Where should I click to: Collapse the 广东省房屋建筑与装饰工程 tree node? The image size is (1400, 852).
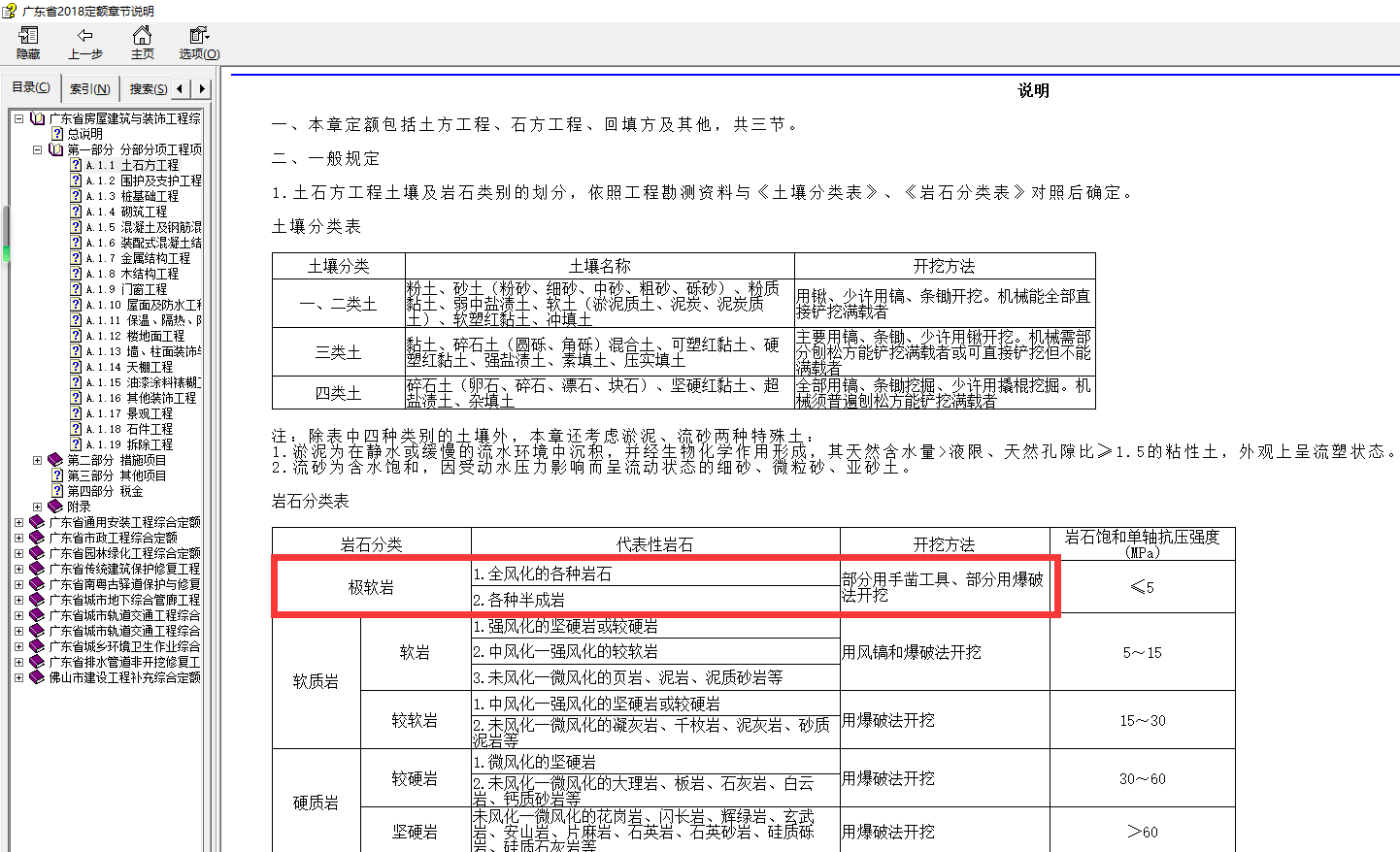pos(19,118)
